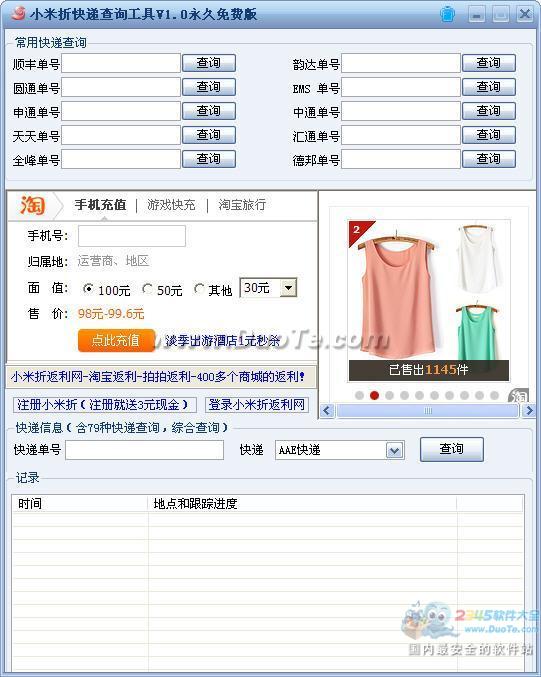
Task: Click the app logo in title bar
Action: 18,13
